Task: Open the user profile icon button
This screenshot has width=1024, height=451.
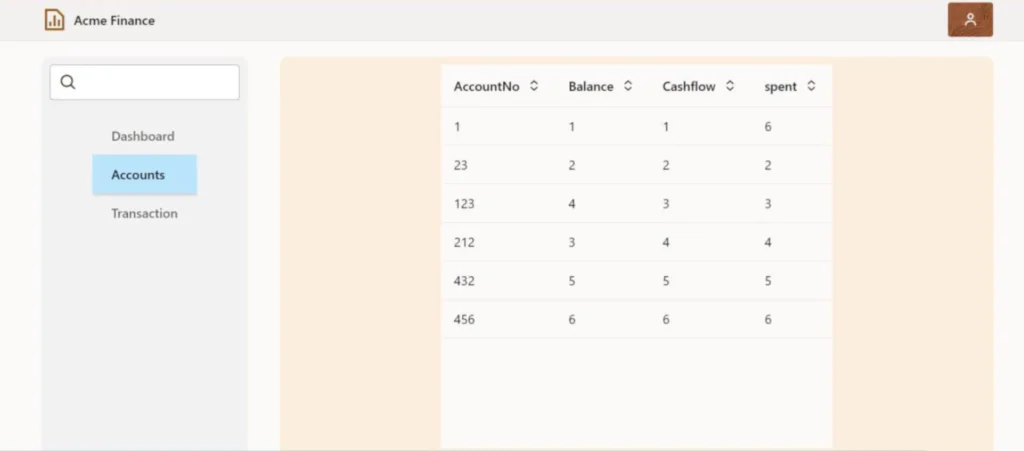Action: pyautogui.click(x=969, y=20)
